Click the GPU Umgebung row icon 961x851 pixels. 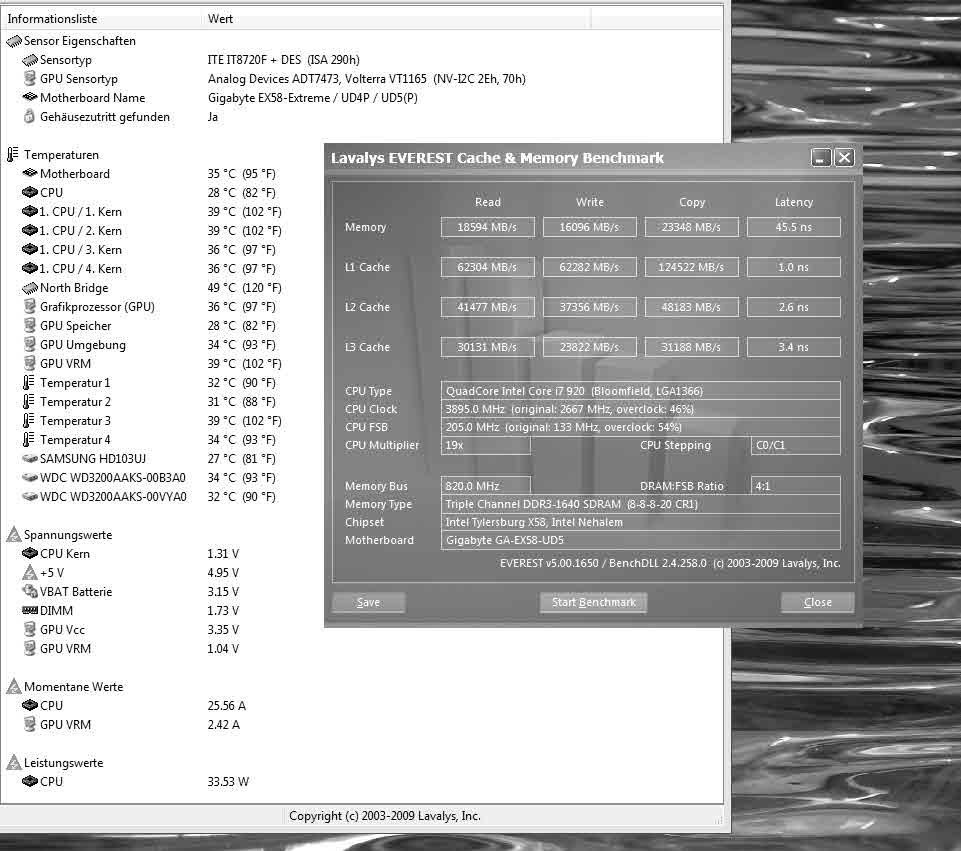(29, 344)
